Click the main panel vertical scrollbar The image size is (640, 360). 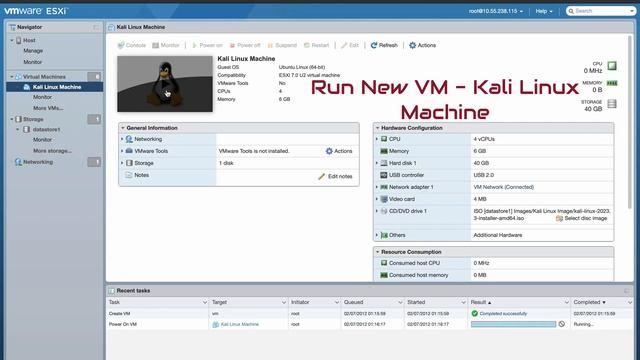pos(630,122)
